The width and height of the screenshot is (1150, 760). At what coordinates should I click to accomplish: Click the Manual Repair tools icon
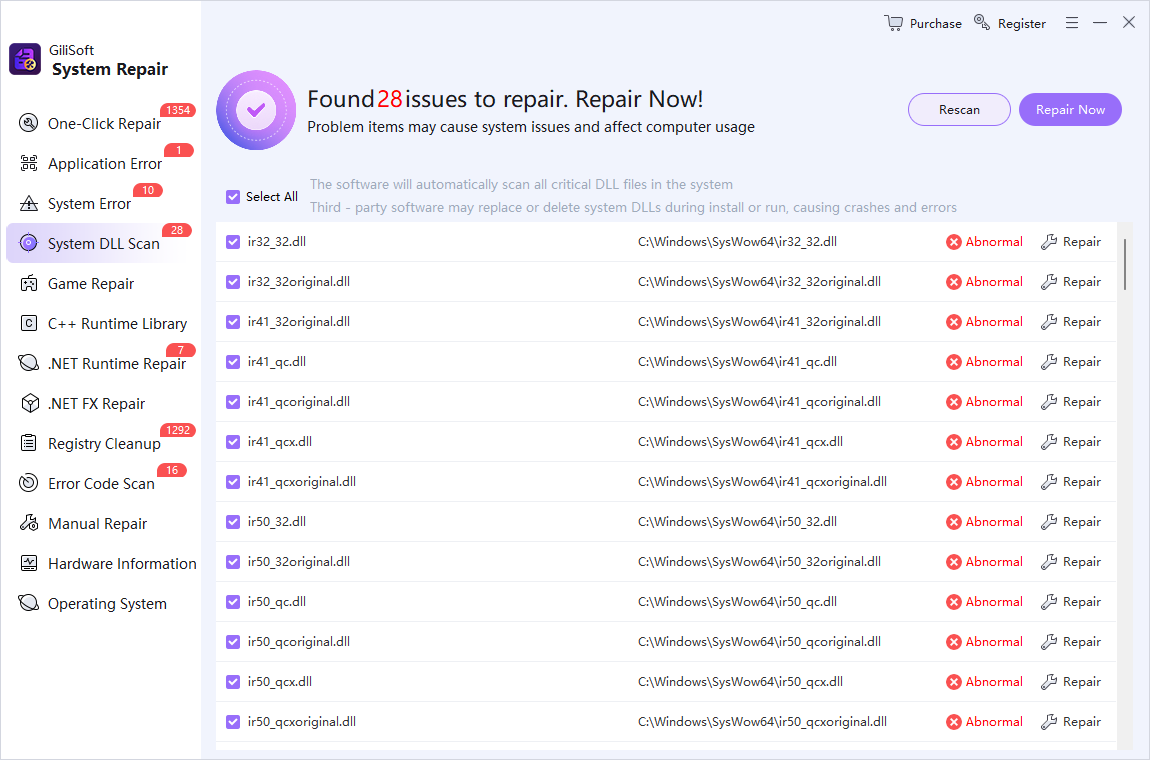coord(29,522)
